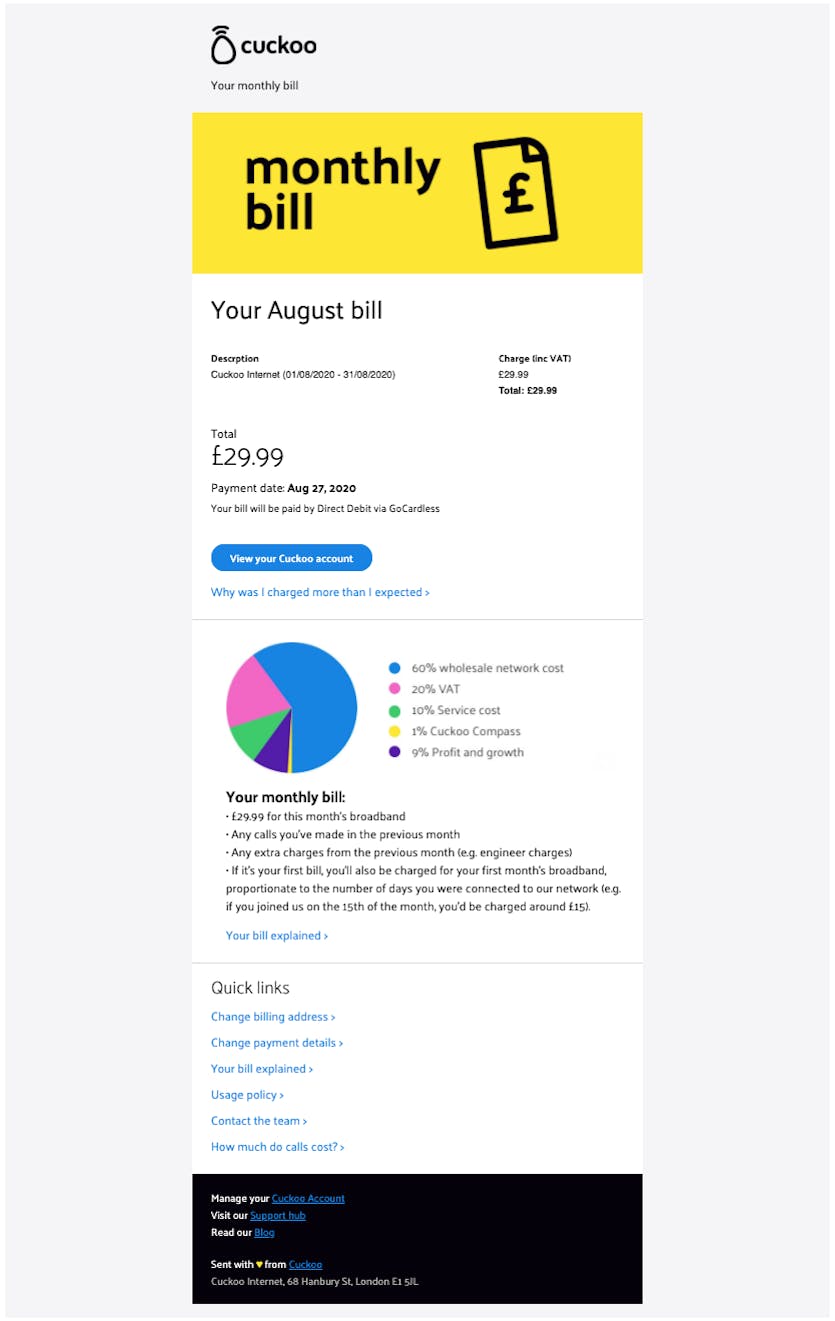Open Contact the team link
Image resolution: width=835 pixels, height=1321 pixels.
(259, 1121)
